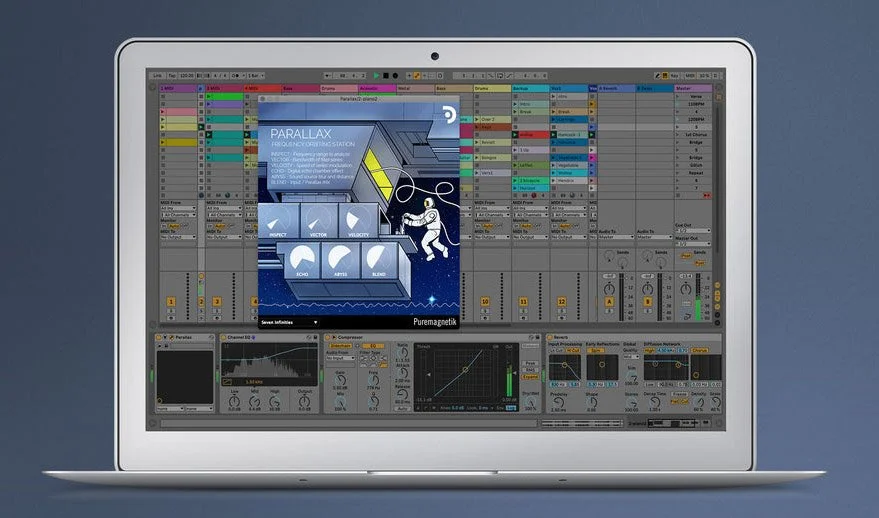Open the 1 Bar quantization menu
The height and width of the screenshot is (518, 879).
256,76
